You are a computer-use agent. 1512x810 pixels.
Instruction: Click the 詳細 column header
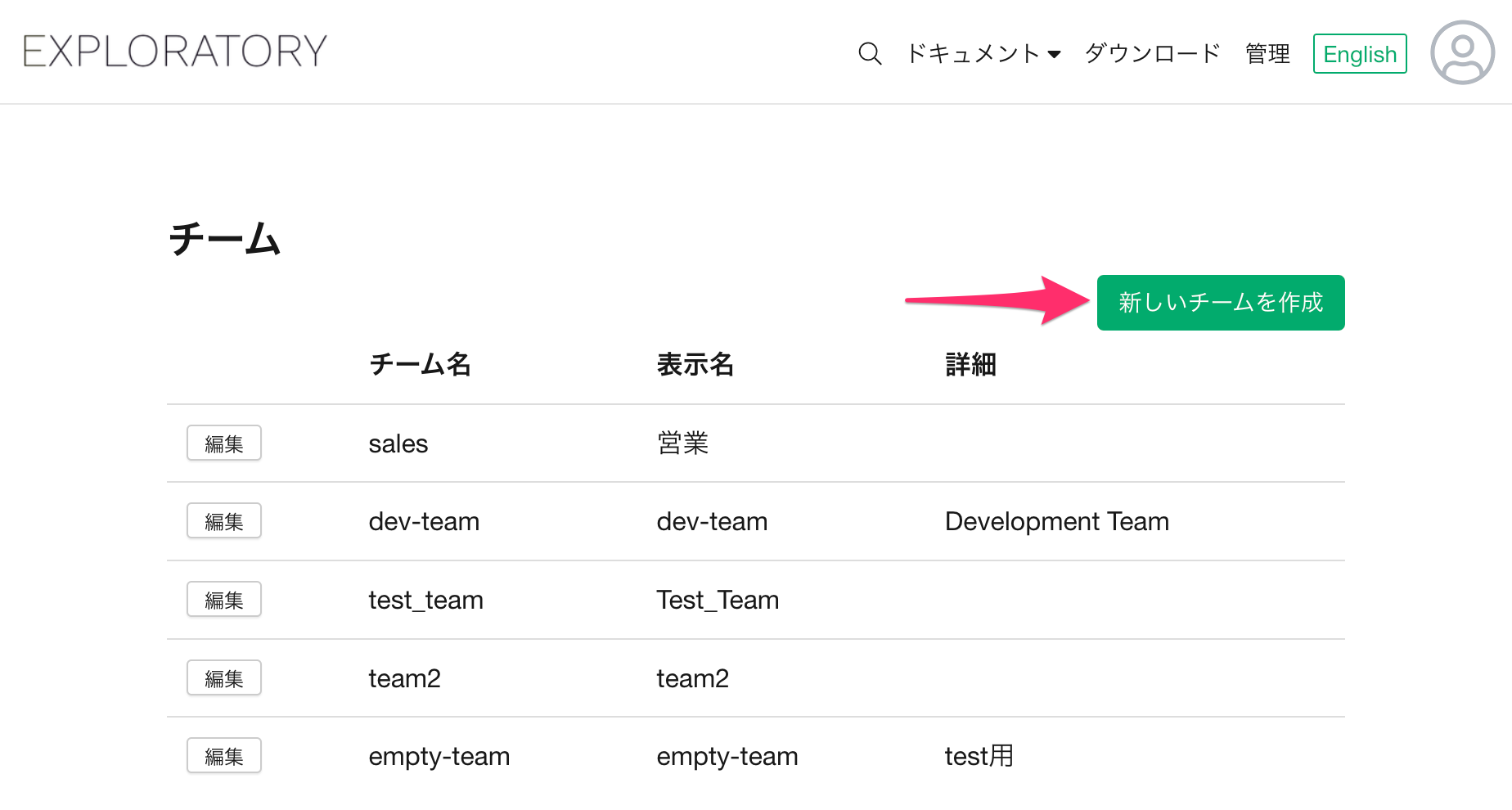point(970,364)
